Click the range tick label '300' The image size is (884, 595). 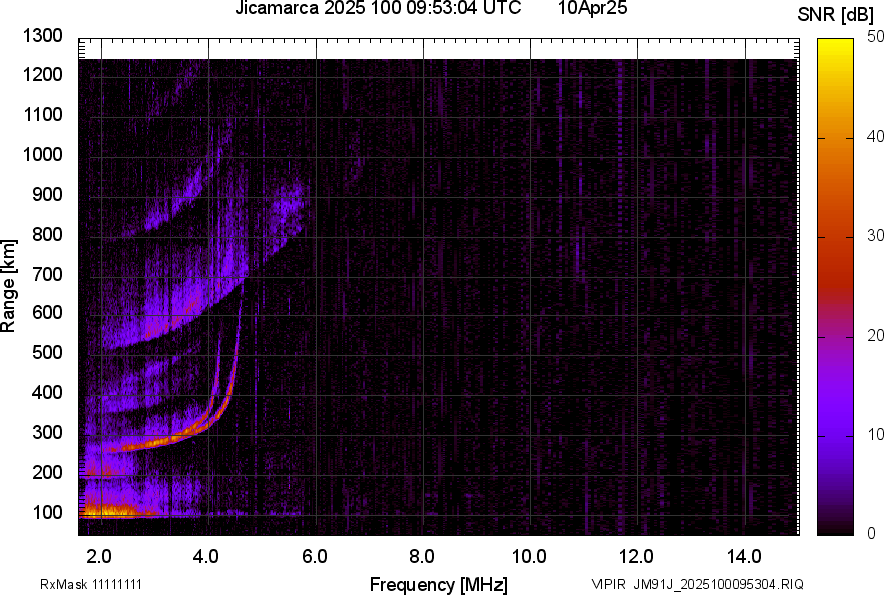[47, 433]
